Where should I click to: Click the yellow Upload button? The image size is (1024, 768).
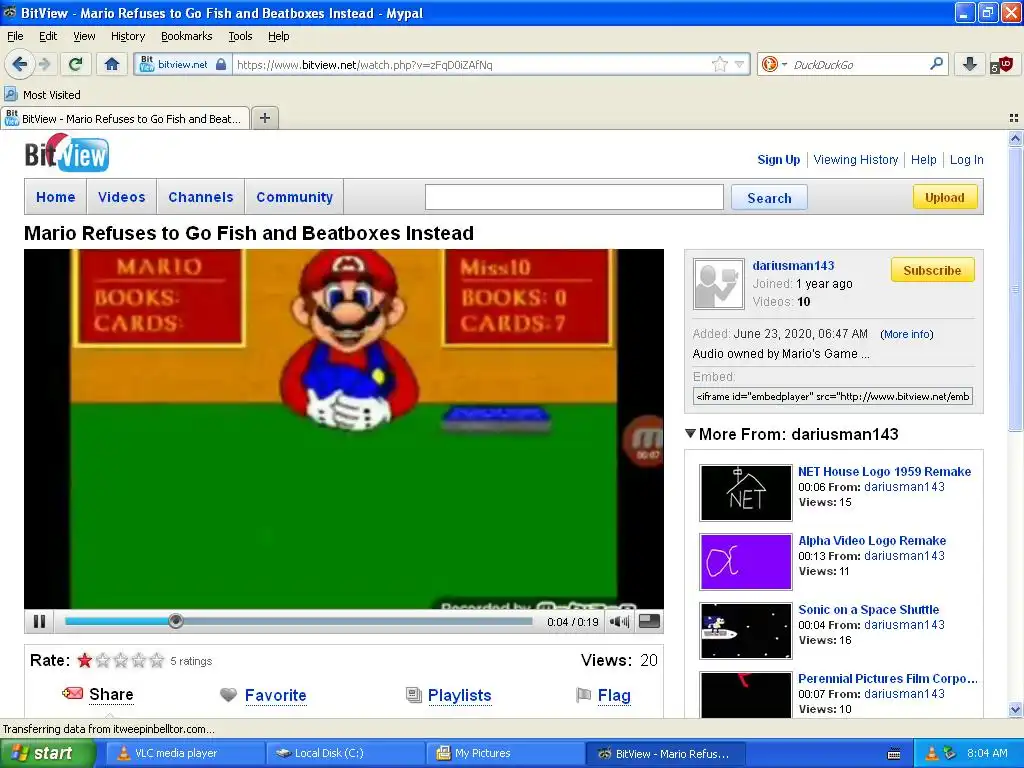click(944, 197)
